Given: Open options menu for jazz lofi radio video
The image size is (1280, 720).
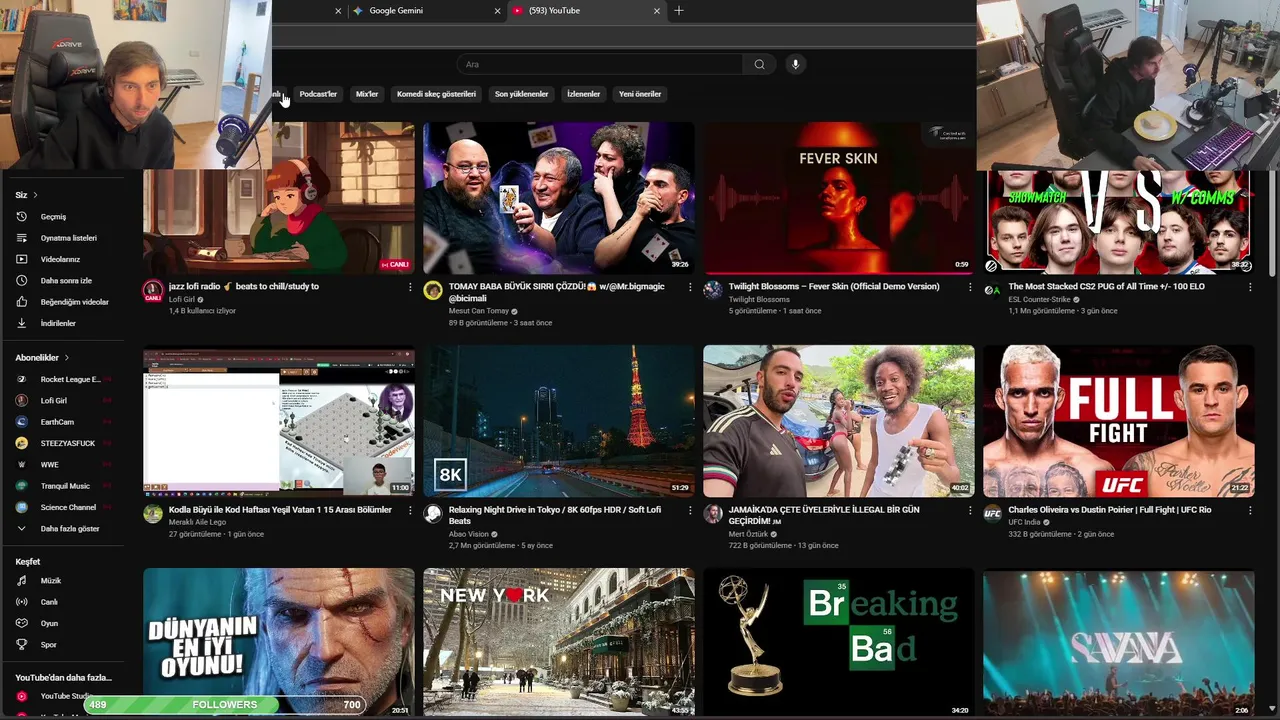Looking at the screenshot, I should pos(409,287).
